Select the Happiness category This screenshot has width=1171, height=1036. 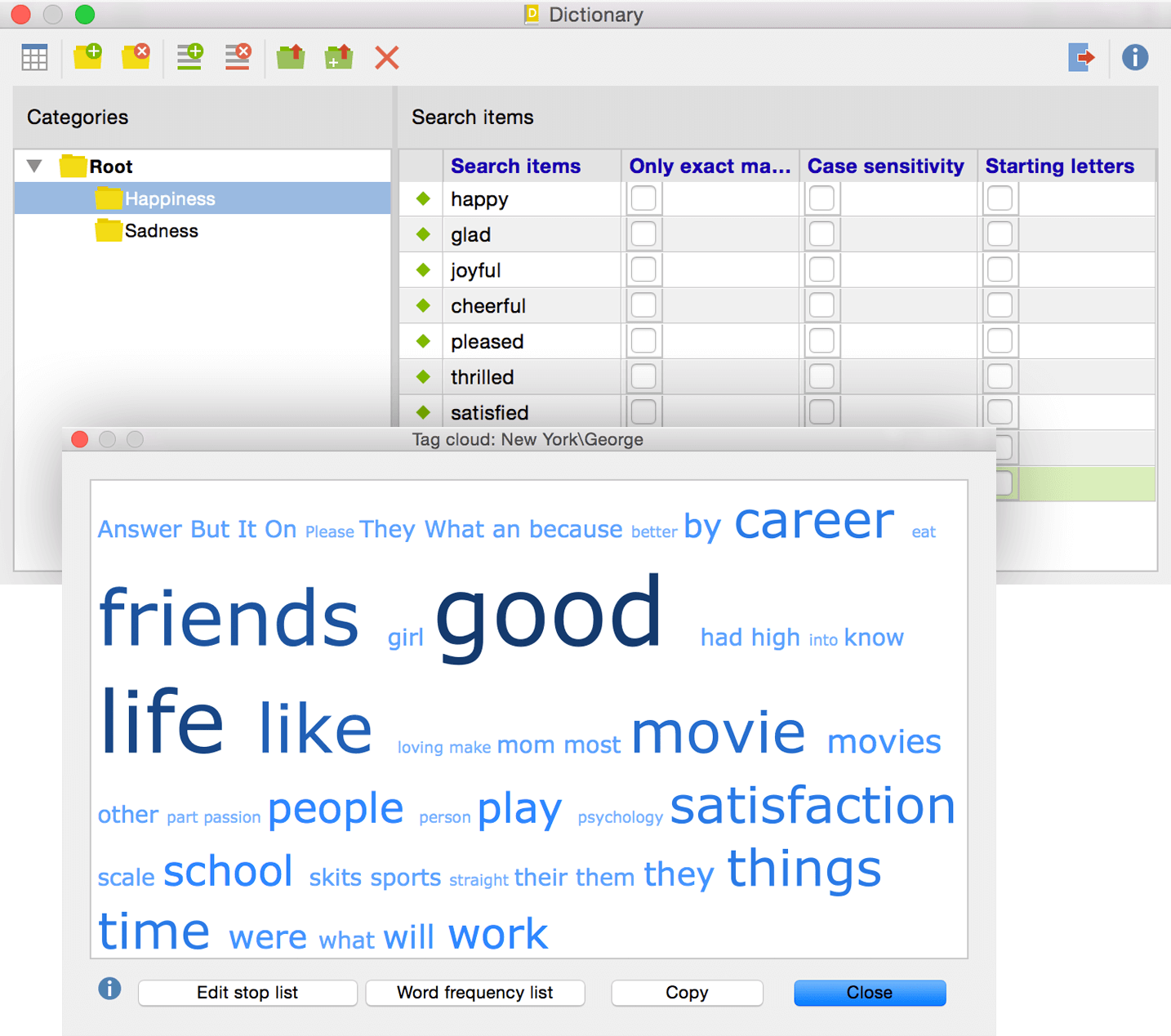(x=203, y=198)
